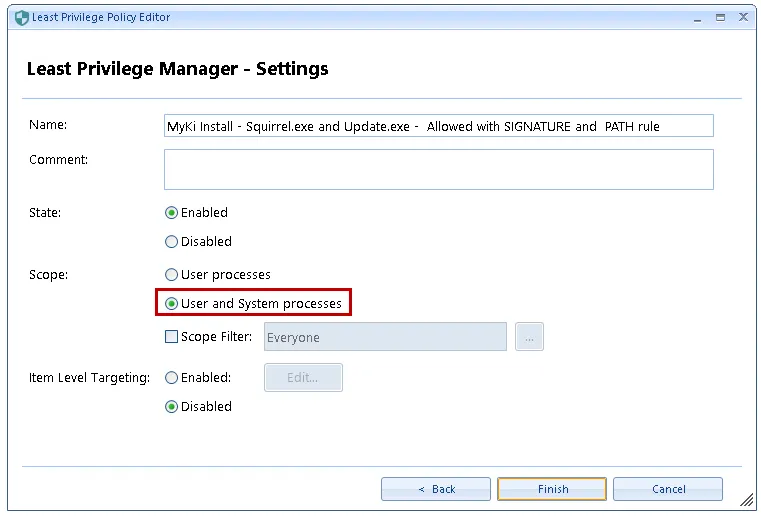Enable Item Level Targeting radio option
The image size is (761, 516).
(172, 378)
